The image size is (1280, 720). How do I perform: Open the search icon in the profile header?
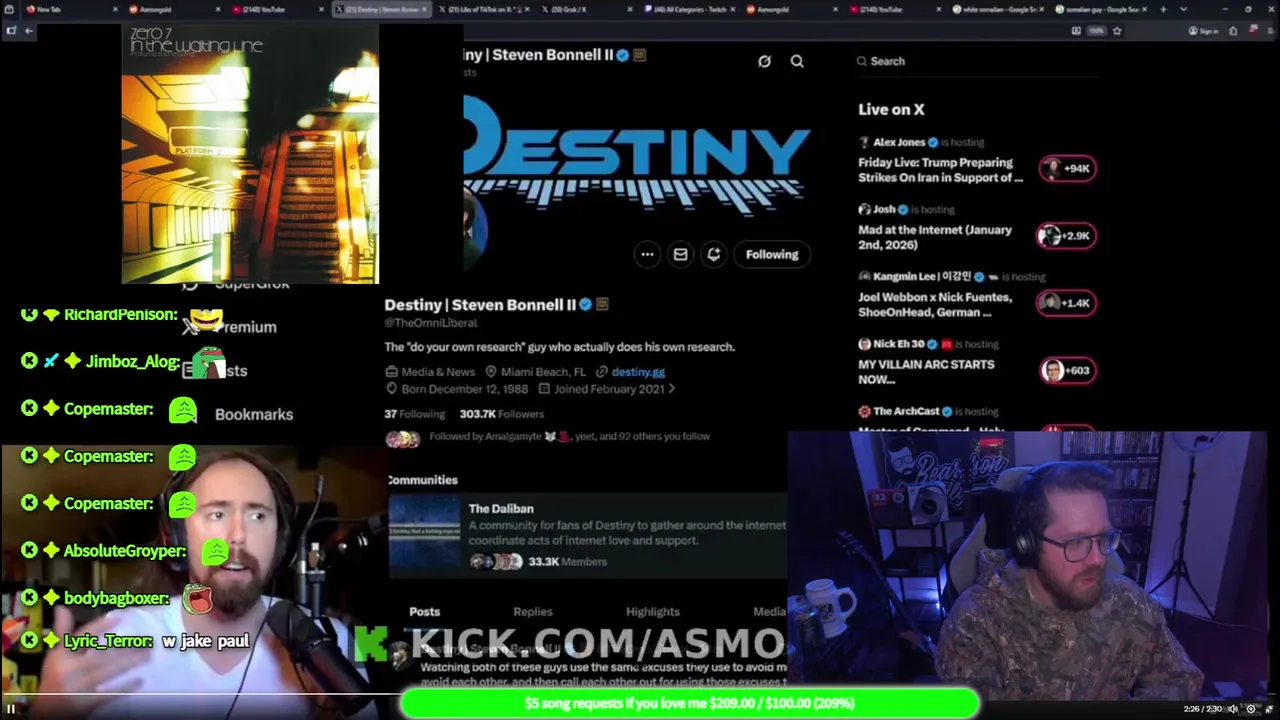tap(797, 61)
